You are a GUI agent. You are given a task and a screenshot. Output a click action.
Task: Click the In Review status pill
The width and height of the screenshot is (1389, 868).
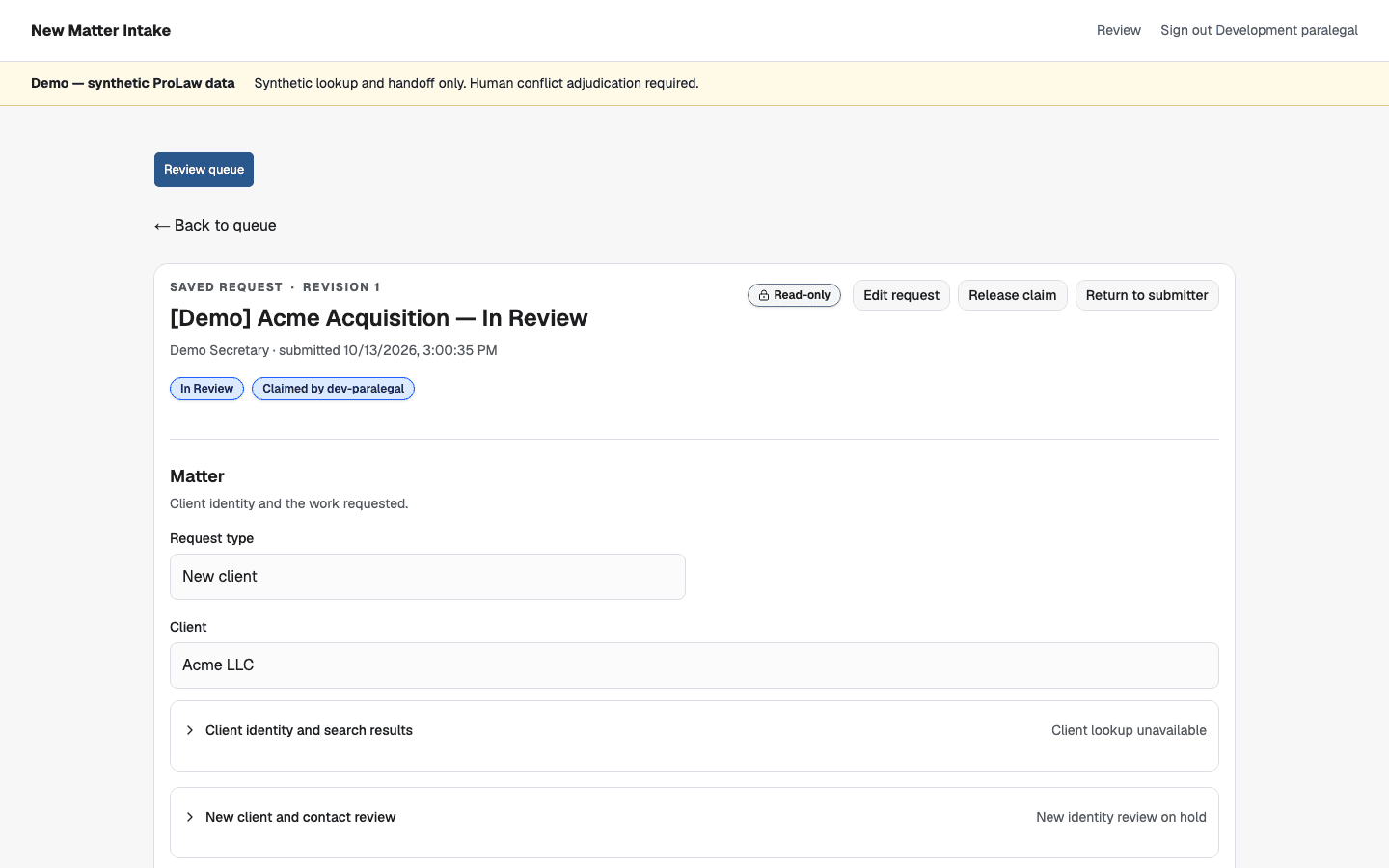(206, 389)
